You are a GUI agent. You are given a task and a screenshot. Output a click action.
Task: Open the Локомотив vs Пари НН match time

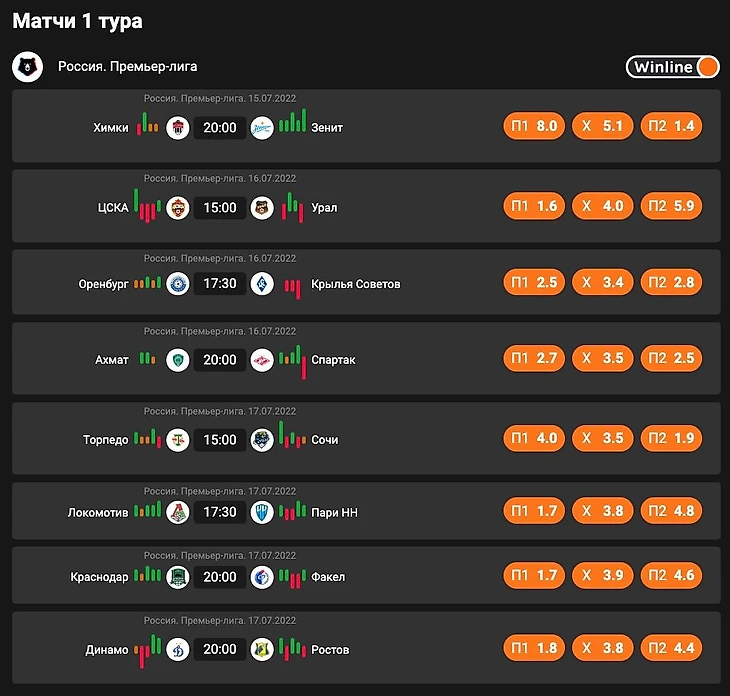click(220, 512)
